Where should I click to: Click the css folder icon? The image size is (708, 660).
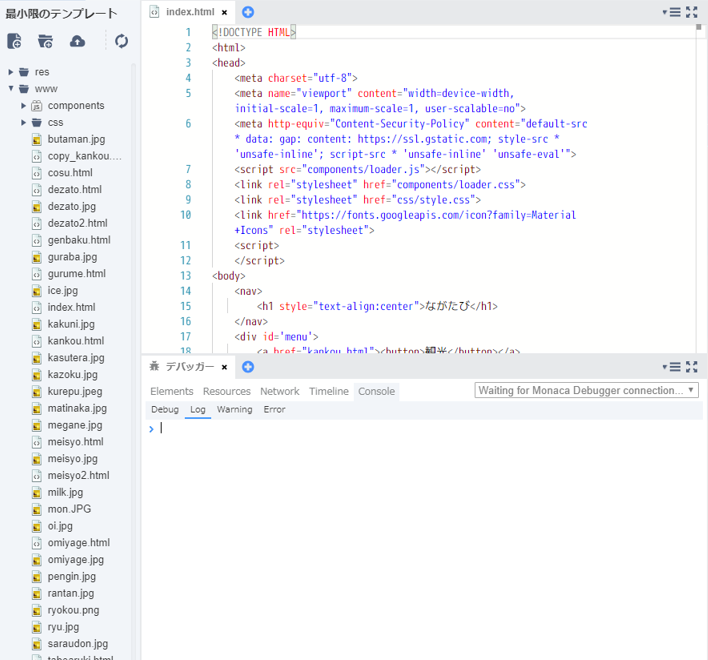pyautogui.click(x=37, y=123)
